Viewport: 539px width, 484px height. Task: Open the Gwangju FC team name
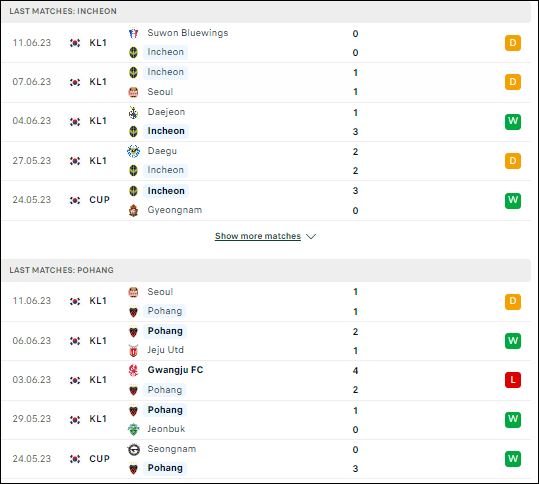tap(175, 370)
